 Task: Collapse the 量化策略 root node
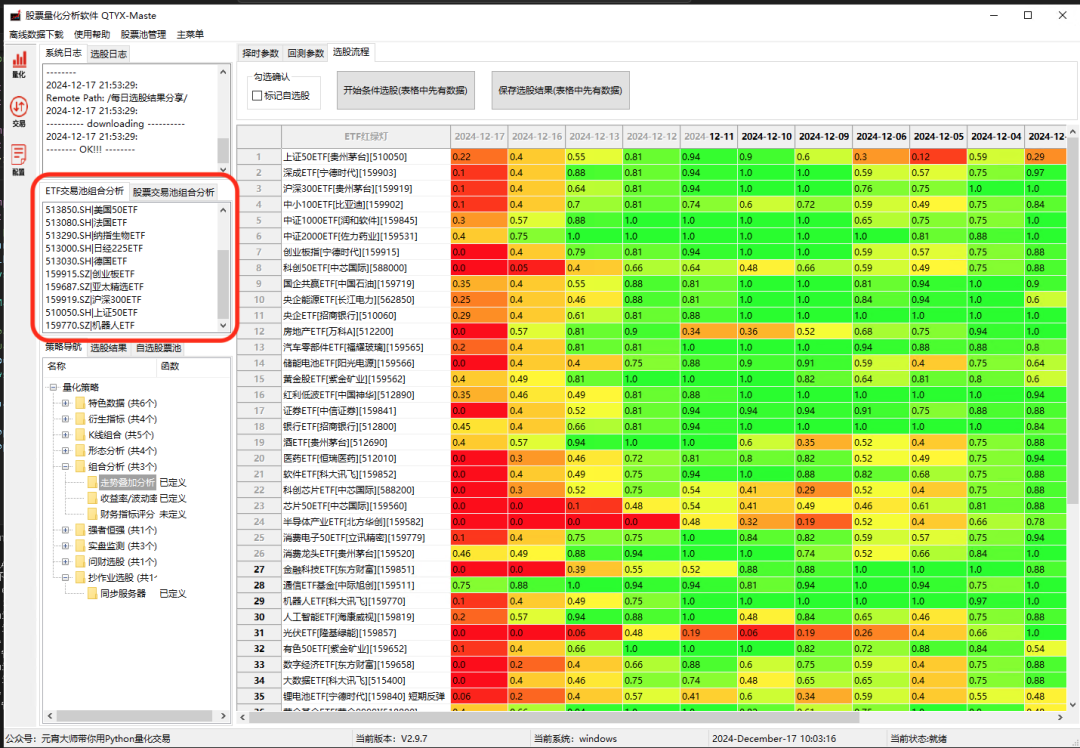pos(53,387)
